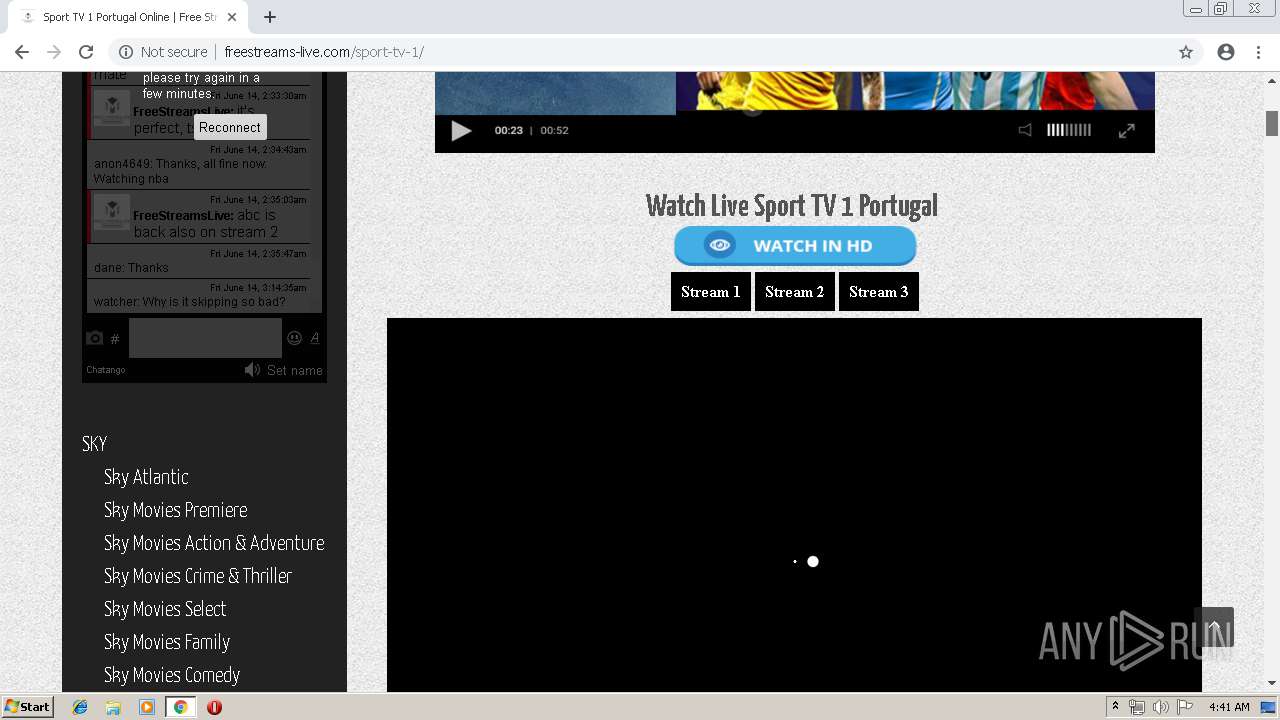Open the network tray icon
Image resolution: width=1280 pixels, height=720 pixels.
point(1137,707)
